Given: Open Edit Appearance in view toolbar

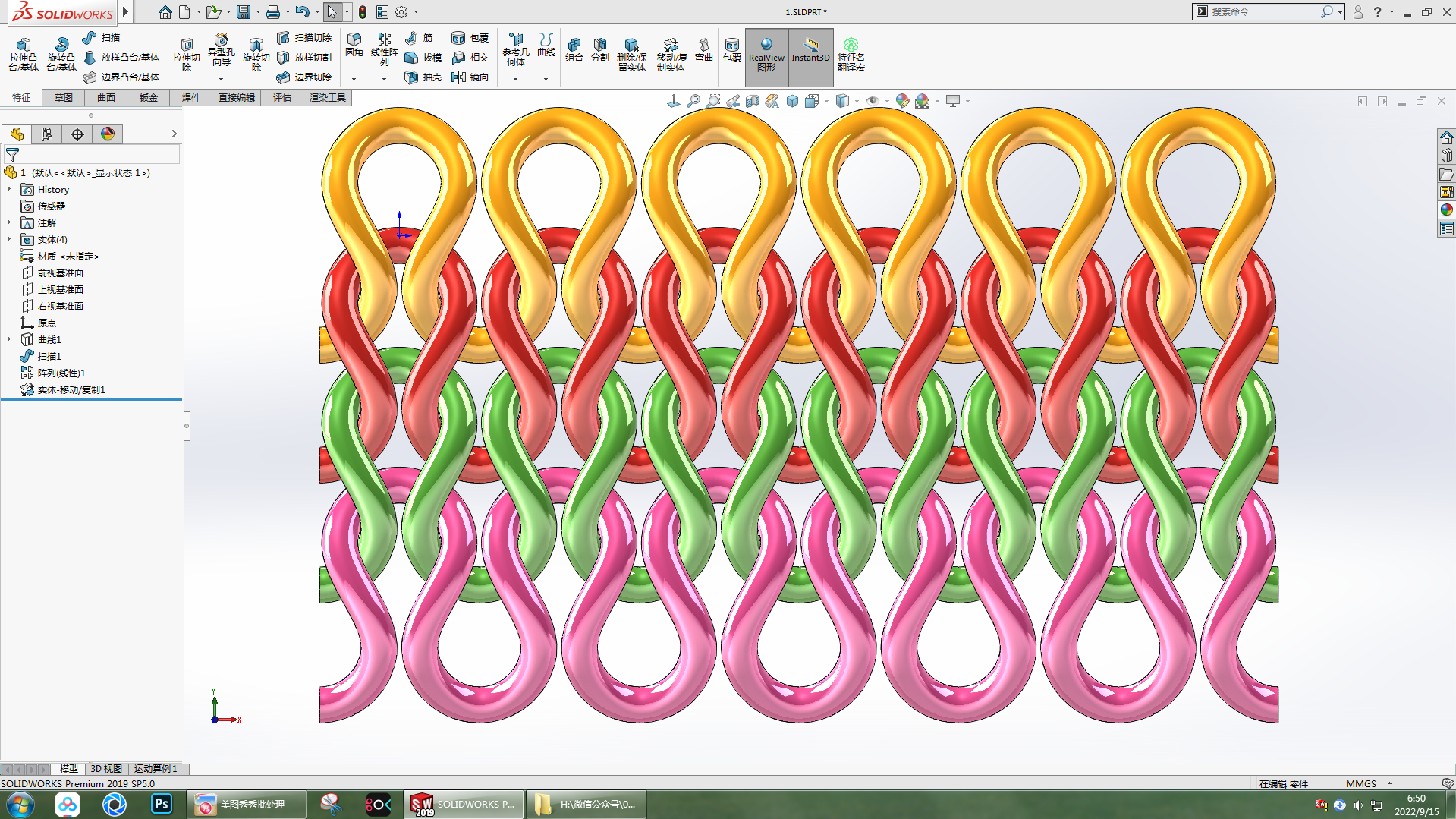Looking at the screenshot, I should (x=902, y=101).
